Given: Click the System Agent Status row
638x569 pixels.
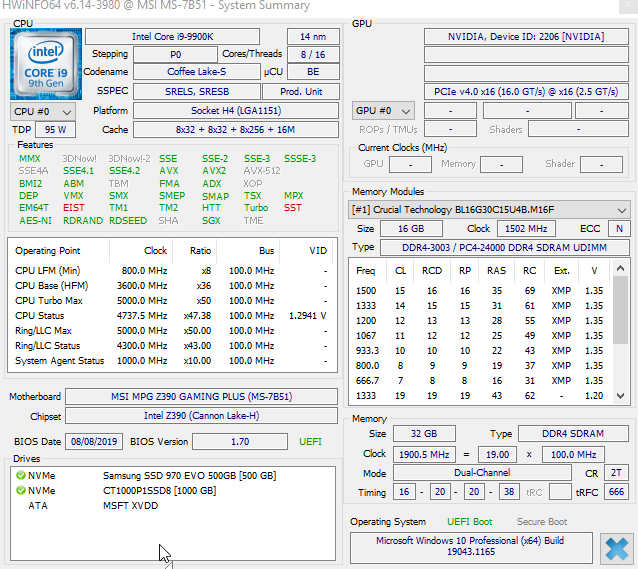Looking at the screenshot, I should tap(172, 361).
